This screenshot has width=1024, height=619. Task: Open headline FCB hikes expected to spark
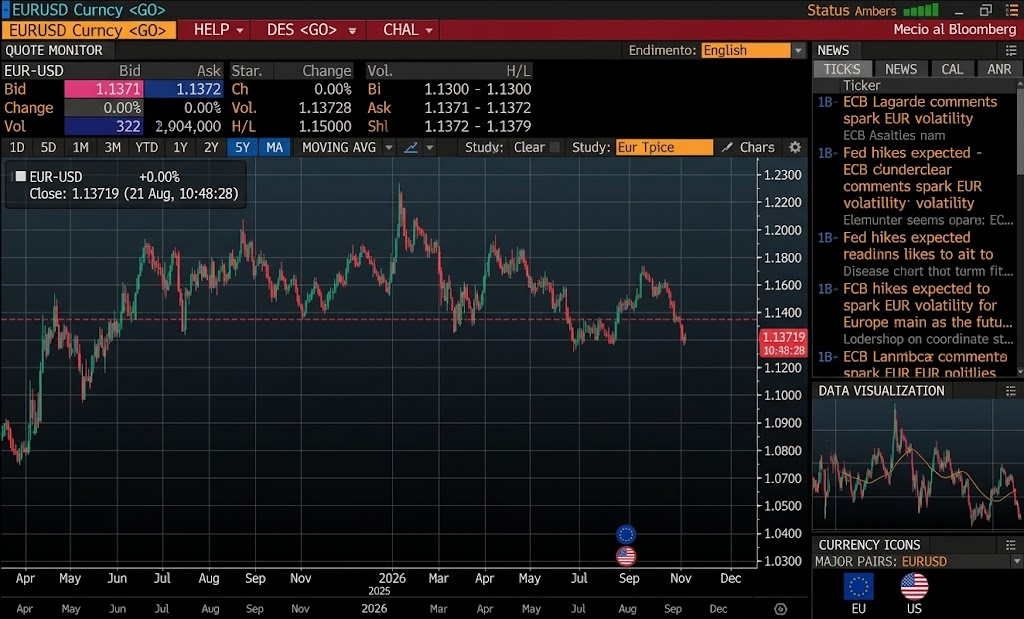pyautogui.click(x=927, y=306)
